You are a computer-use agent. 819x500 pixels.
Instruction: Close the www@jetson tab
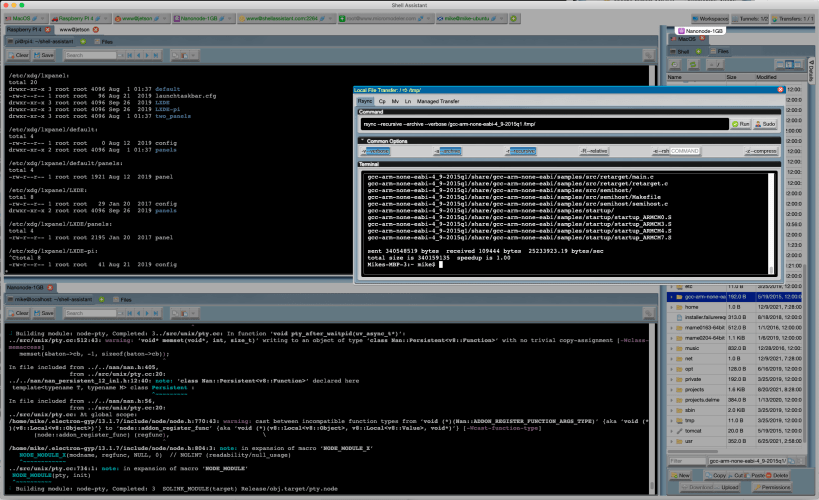click(x=96, y=30)
